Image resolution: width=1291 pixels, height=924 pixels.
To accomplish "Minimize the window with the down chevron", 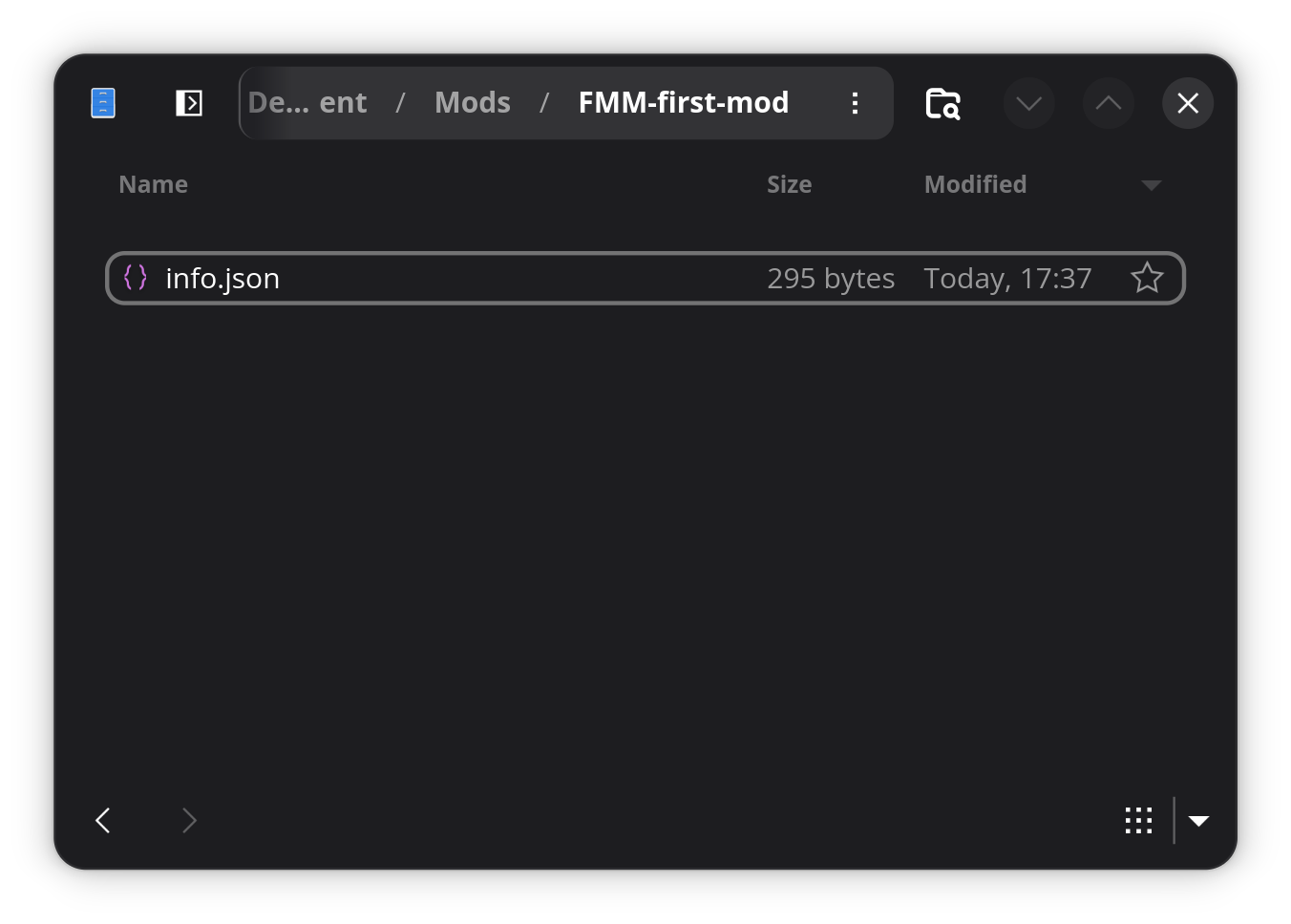I will coord(1028,103).
